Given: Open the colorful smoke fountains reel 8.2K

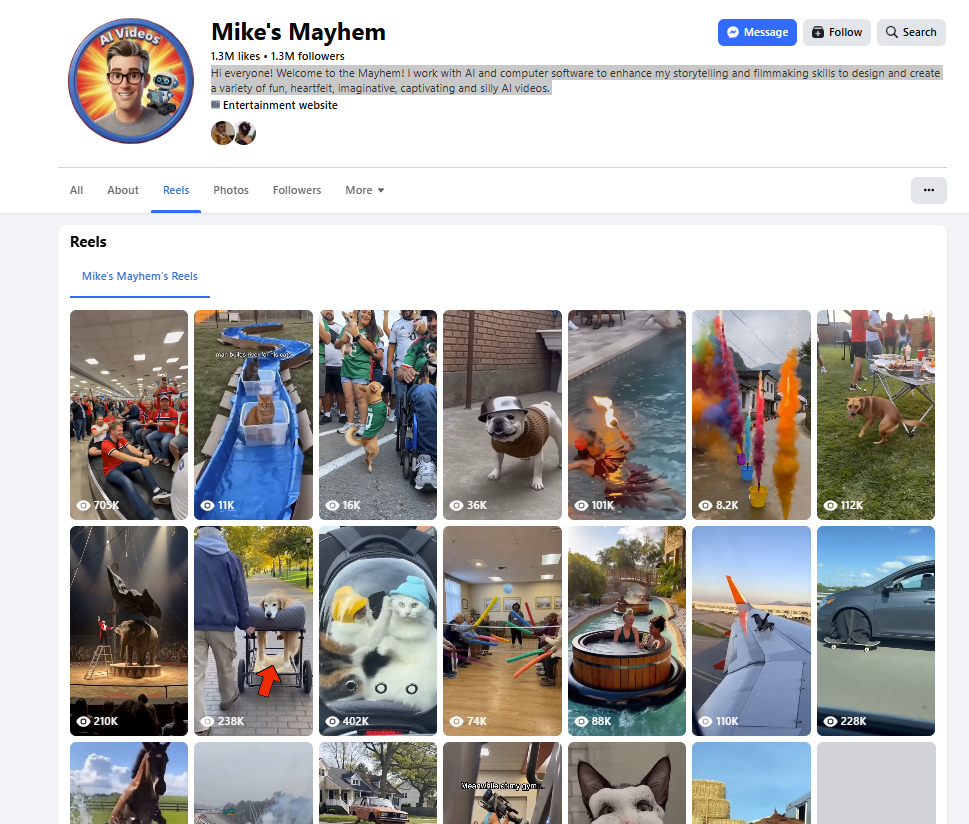Looking at the screenshot, I should 751,415.
